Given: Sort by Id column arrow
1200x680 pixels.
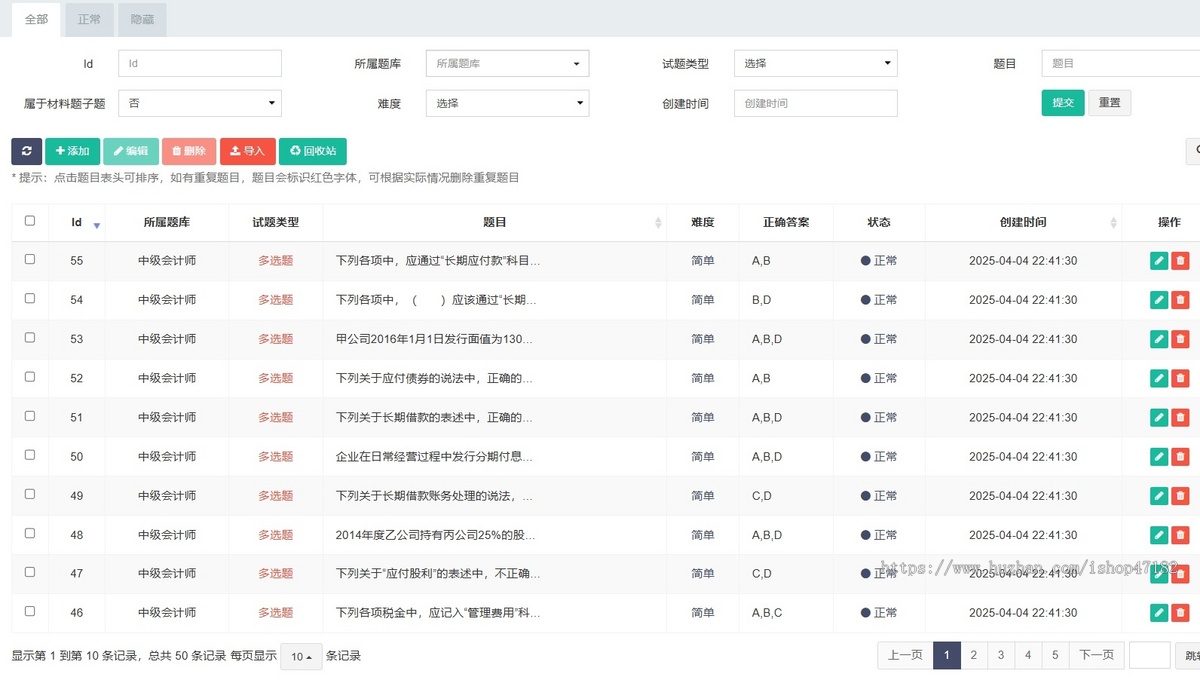Looking at the screenshot, I should pyautogui.click(x=97, y=225).
